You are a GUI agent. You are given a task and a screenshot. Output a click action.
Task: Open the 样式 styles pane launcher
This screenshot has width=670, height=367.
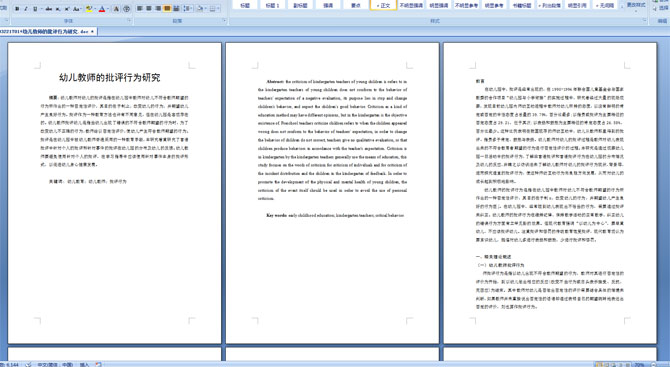[x=644, y=20]
